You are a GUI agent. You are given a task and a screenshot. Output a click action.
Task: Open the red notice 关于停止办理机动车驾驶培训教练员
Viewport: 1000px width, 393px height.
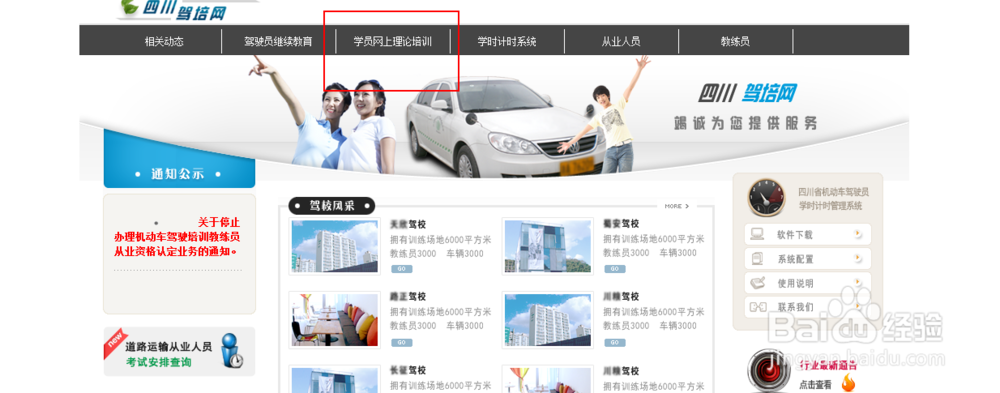point(177,237)
